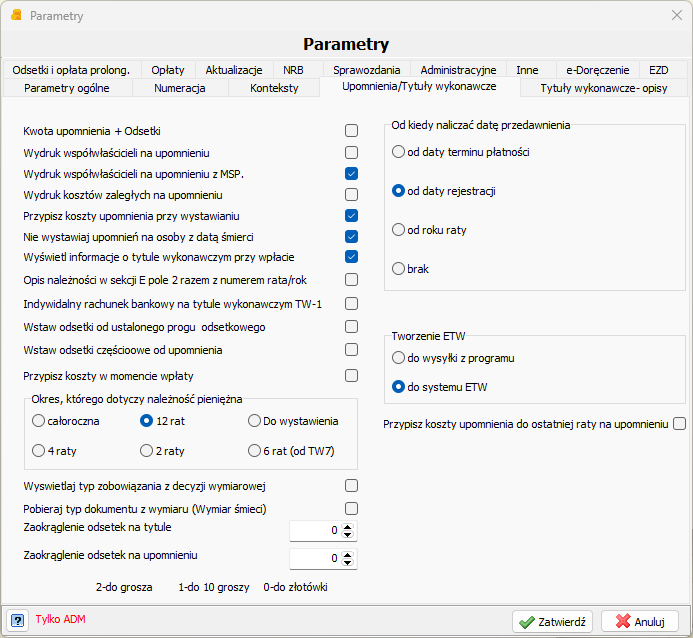Select całoroczna period option
This screenshot has width=693, height=638.
click(x=38, y=421)
